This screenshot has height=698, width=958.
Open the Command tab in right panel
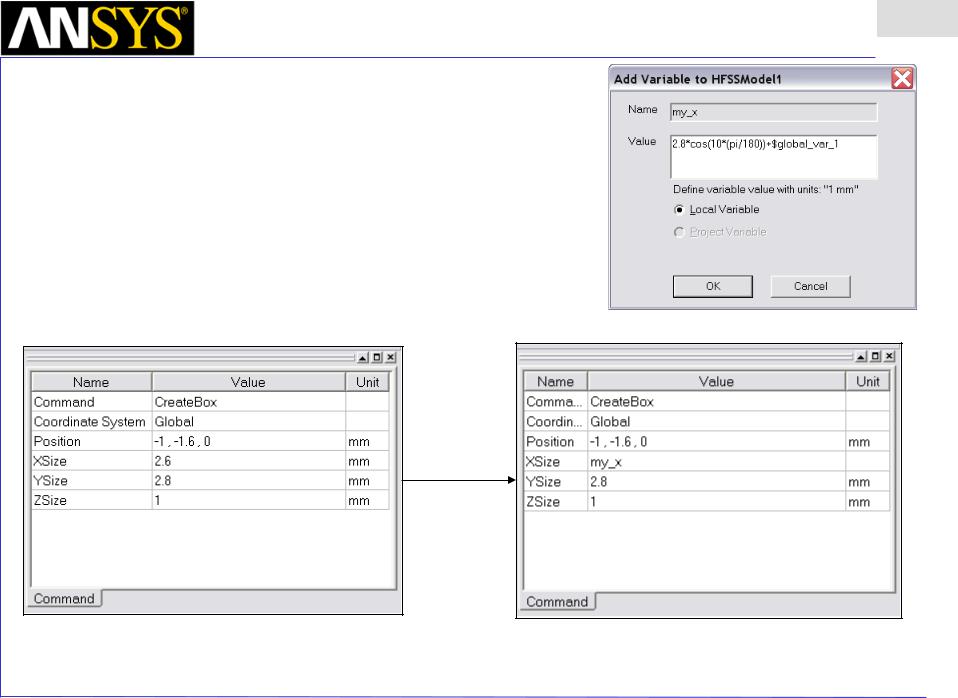[557, 601]
